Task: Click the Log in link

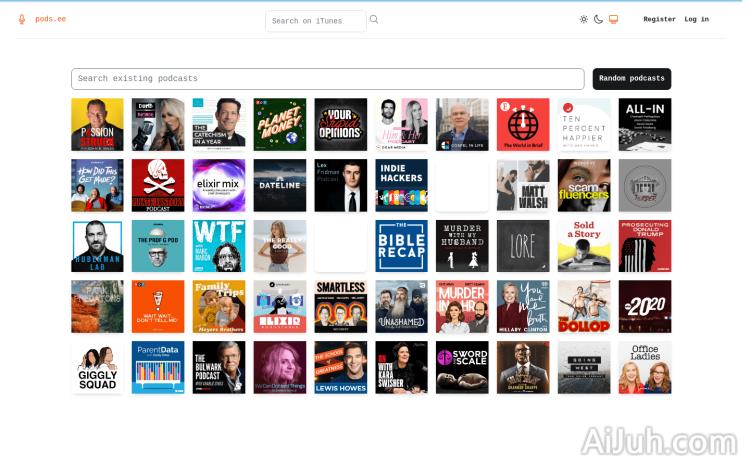Action: (696, 19)
